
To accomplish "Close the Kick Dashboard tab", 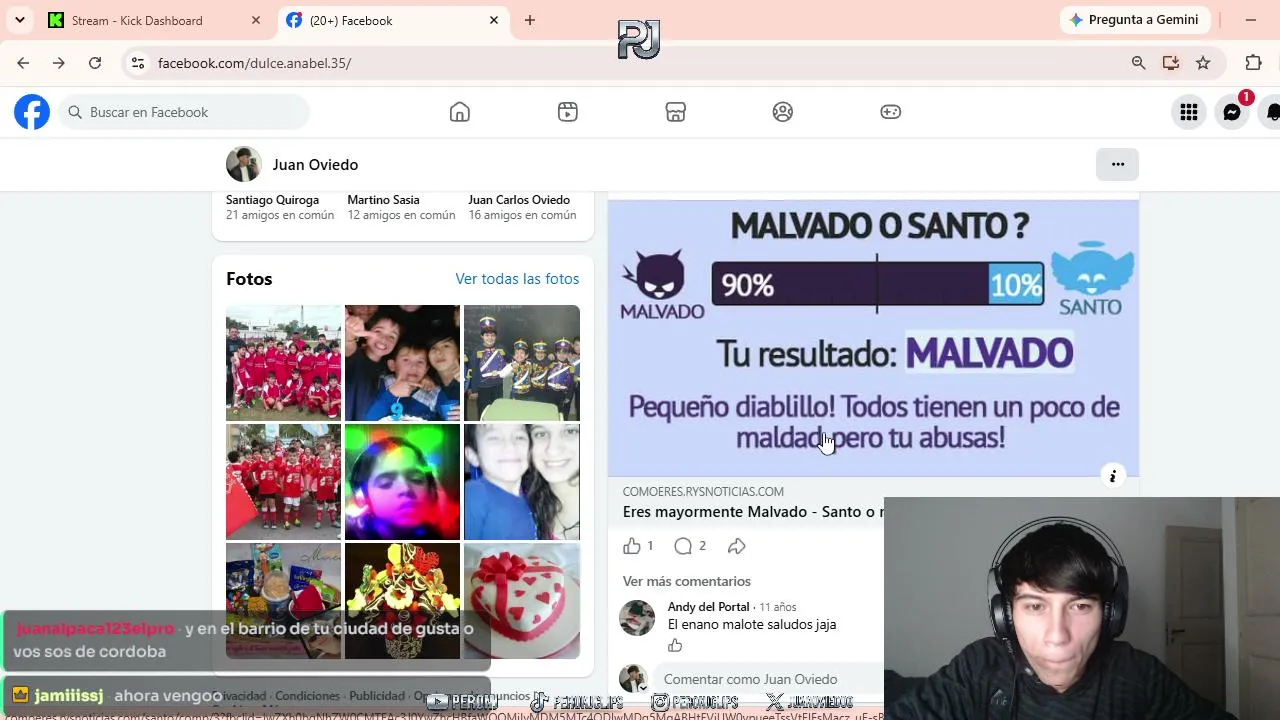I will pyautogui.click(x=256, y=20).
